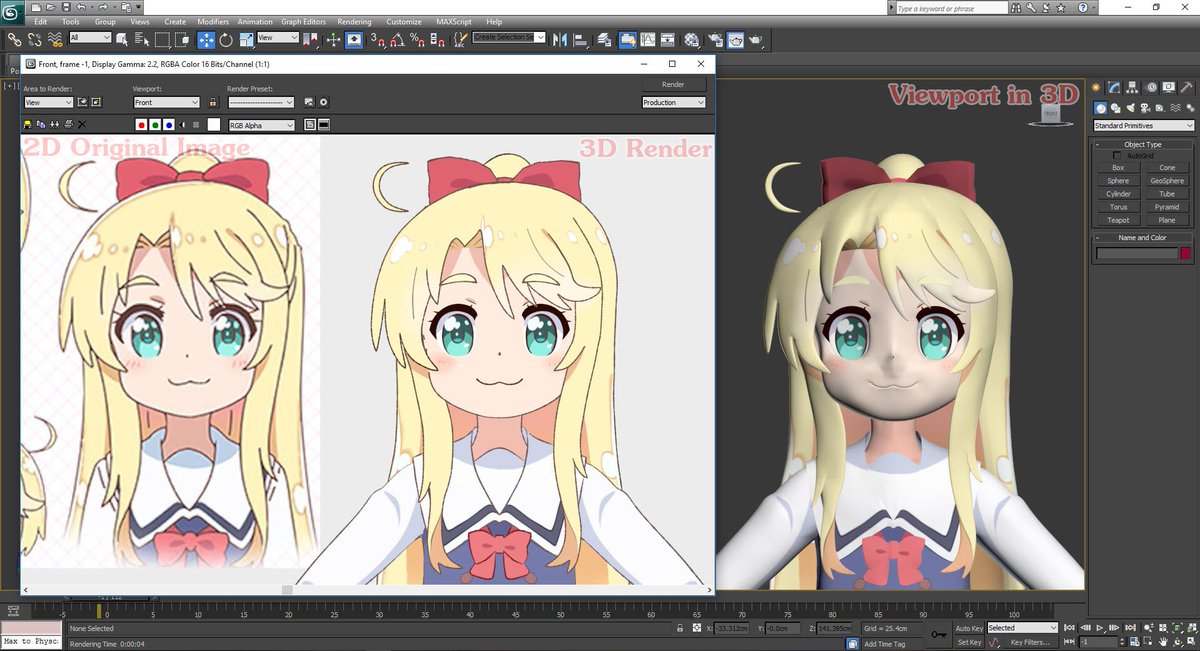Open Curve Editor from toolbar
1200x651 pixels.
tap(647, 39)
